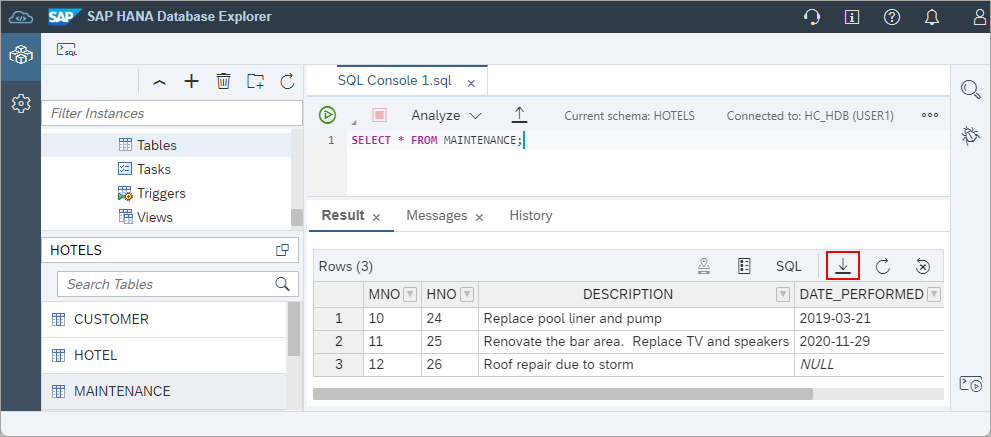Collapse all instances with chevron icon
Viewport: 991px width, 437px height.
[x=160, y=82]
